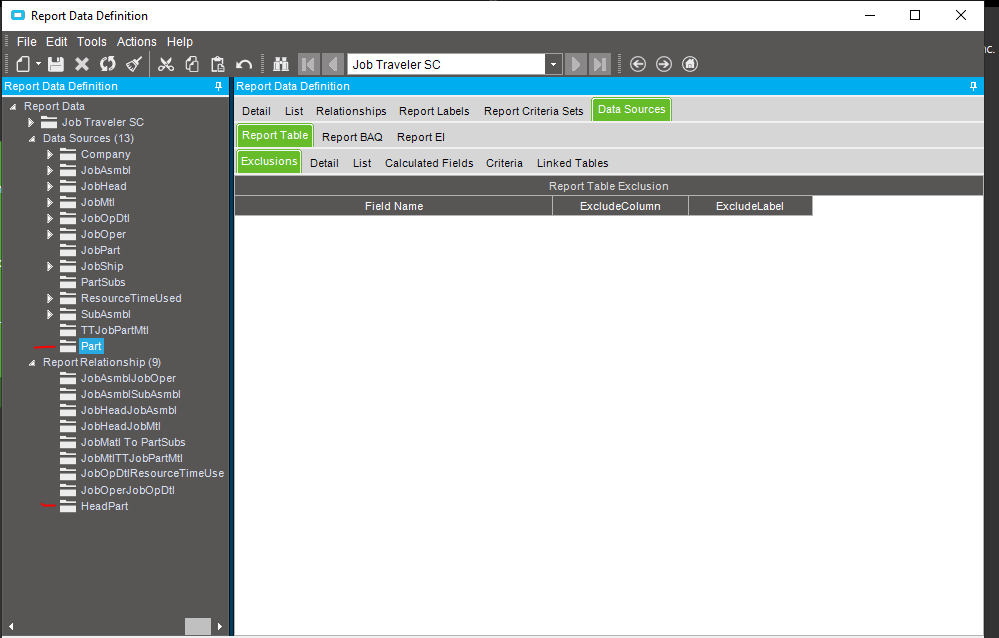
Task: Select the JobPart tree item
Action: (100, 250)
